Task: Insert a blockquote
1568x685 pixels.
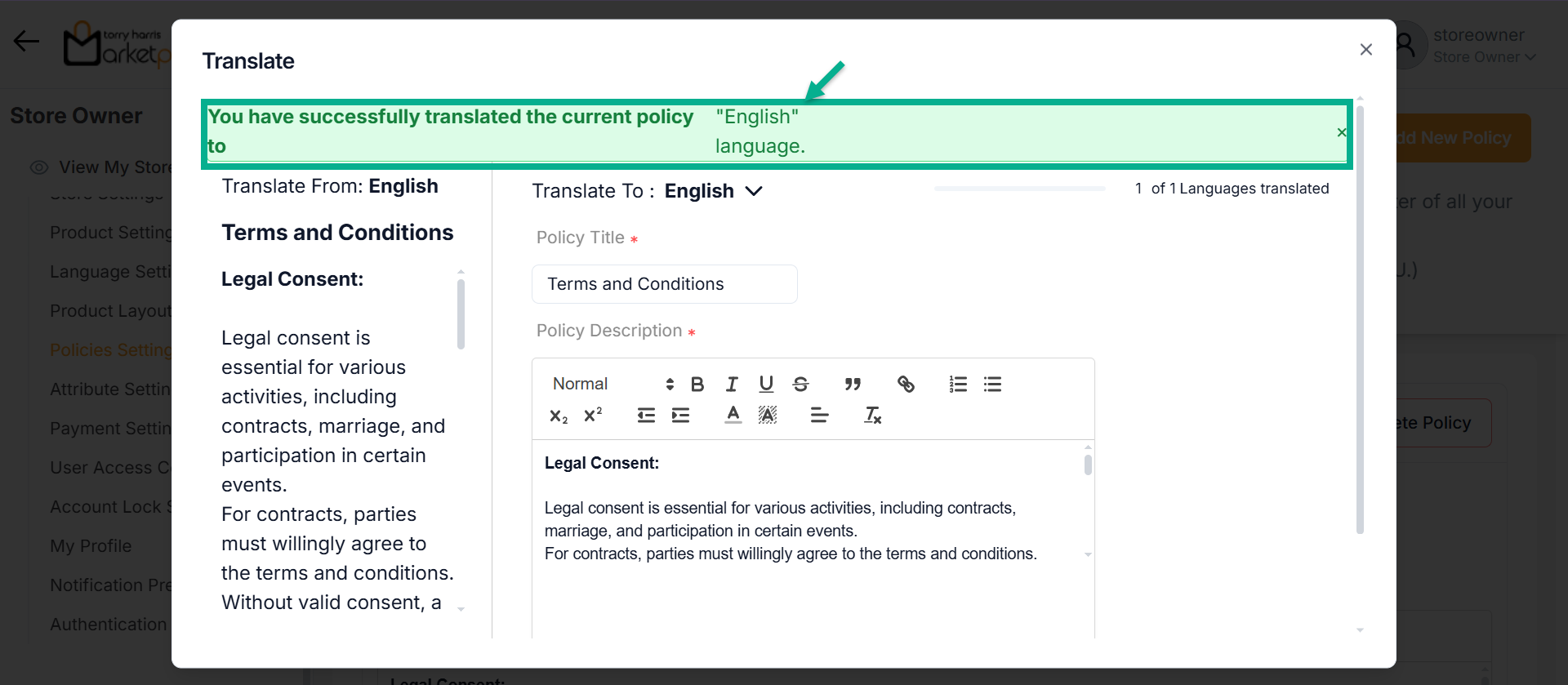Action: [853, 385]
